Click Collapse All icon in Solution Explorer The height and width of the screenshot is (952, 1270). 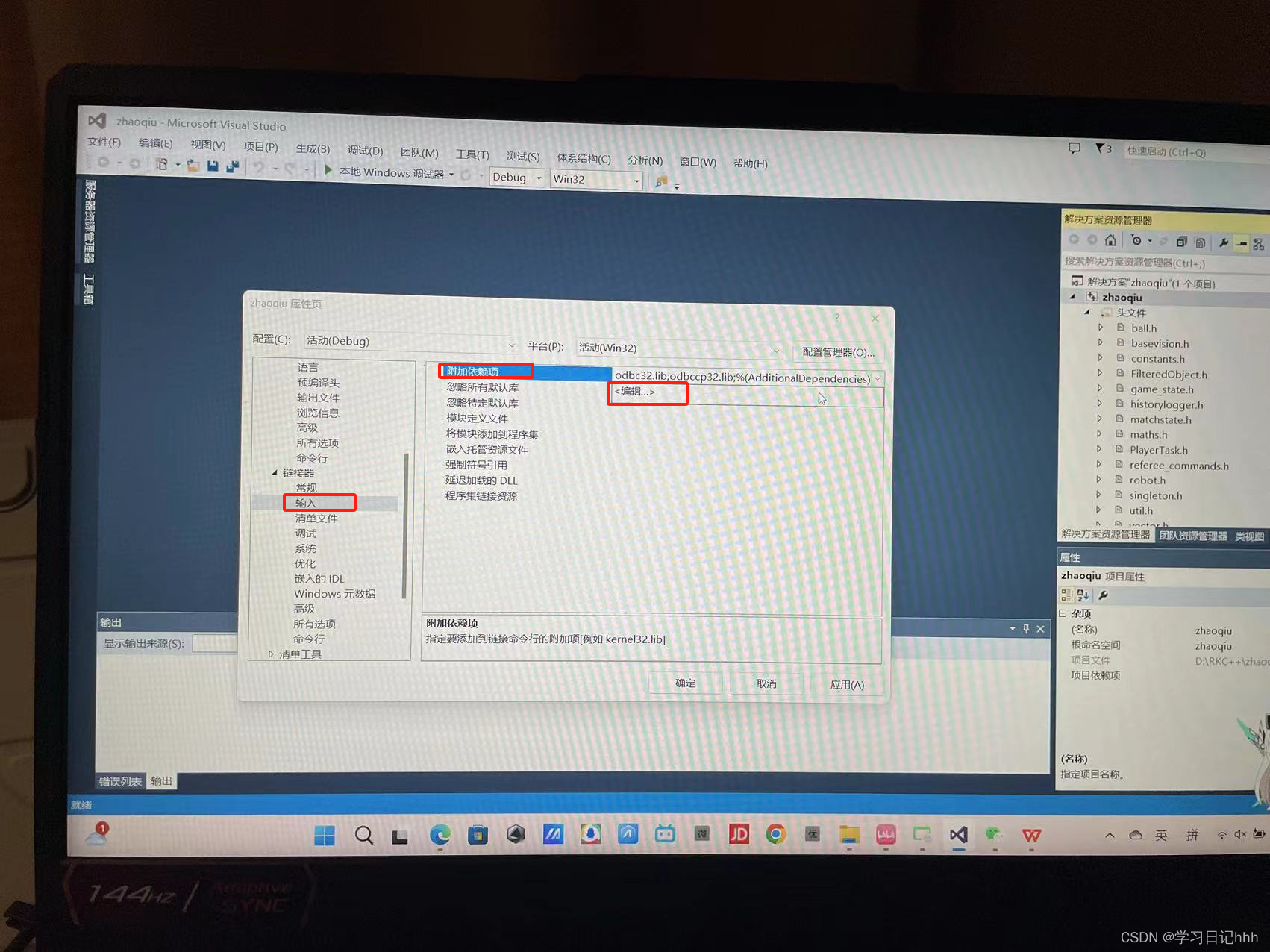pyautogui.click(x=1181, y=242)
